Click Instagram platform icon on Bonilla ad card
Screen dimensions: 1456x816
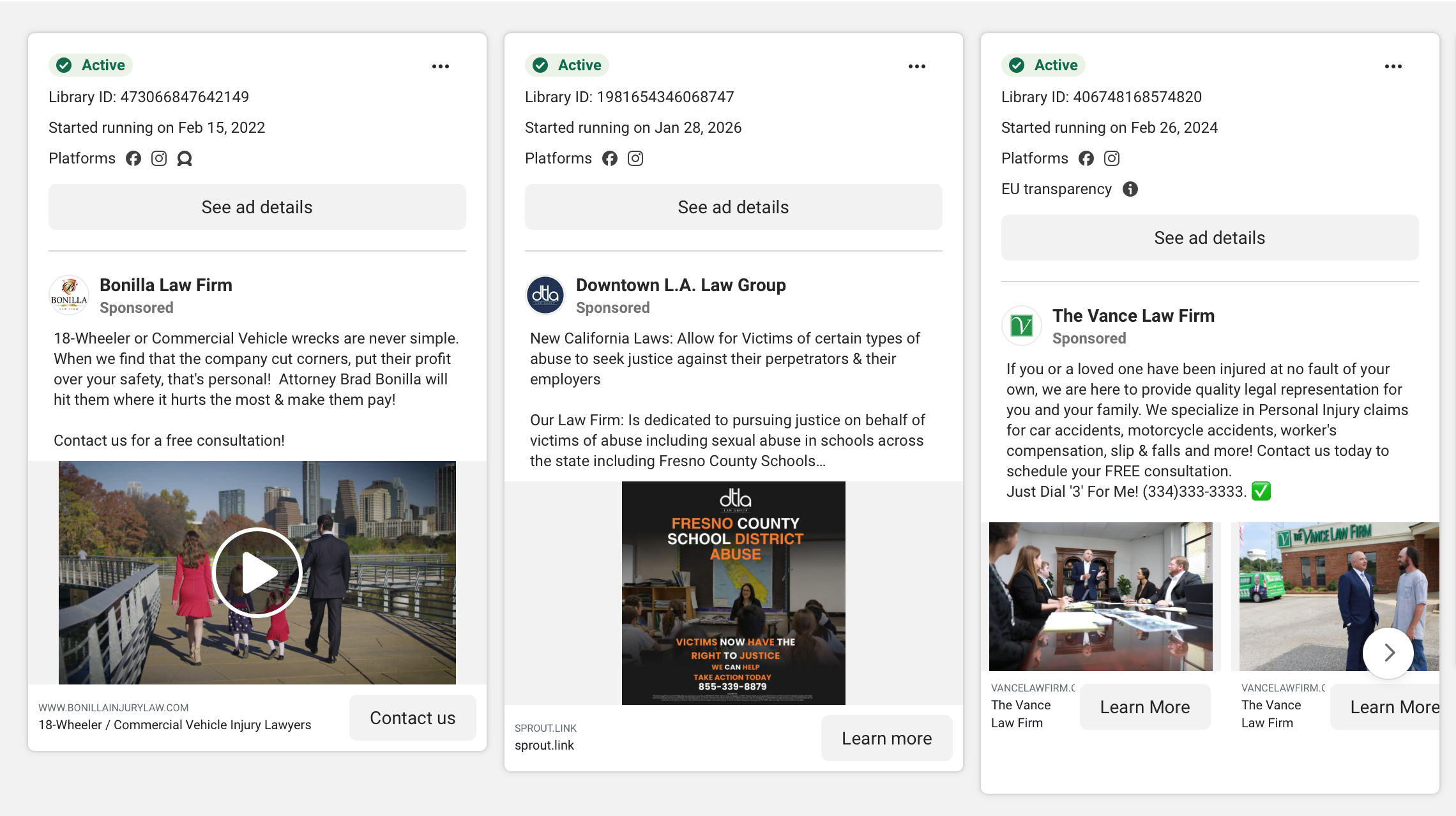tap(159, 158)
